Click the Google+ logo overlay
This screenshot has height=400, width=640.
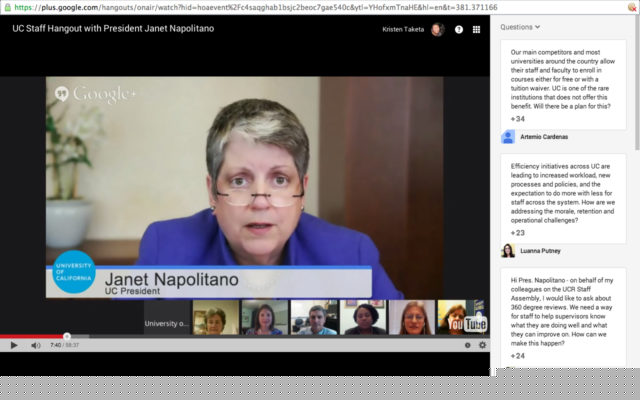click(x=96, y=95)
